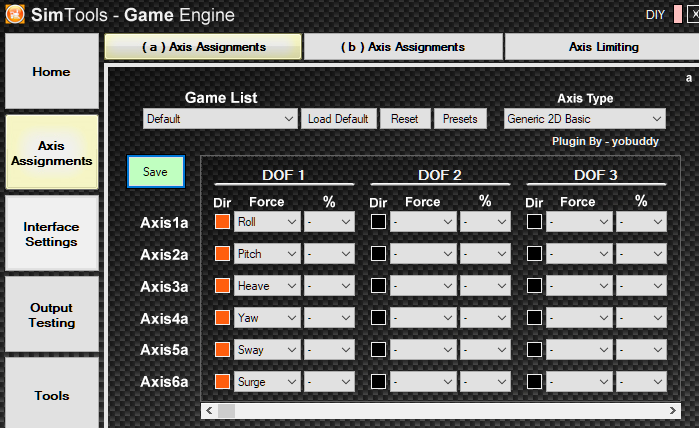Click the 'Plugin By - yobuddy' text
Screen dimensions: 699x428
point(605,141)
